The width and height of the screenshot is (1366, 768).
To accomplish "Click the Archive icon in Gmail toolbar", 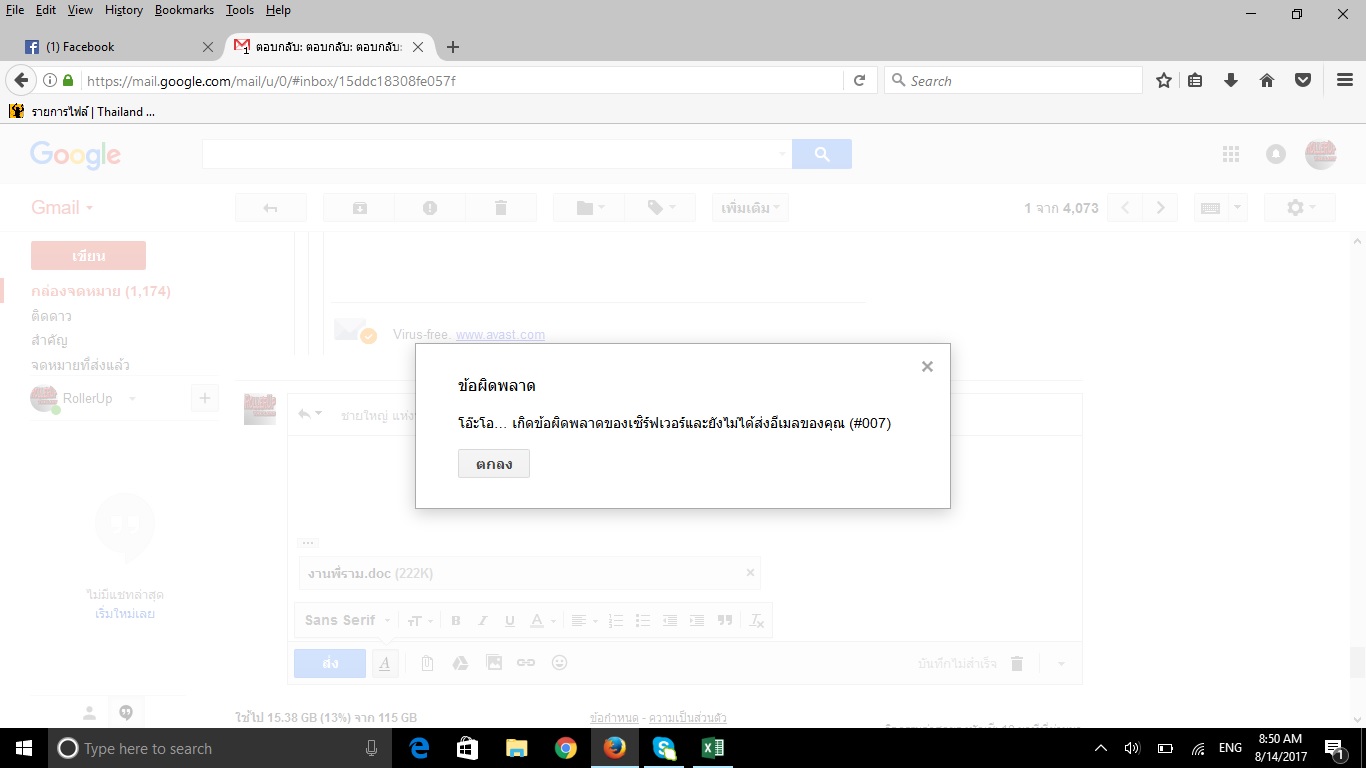I will [359, 208].
